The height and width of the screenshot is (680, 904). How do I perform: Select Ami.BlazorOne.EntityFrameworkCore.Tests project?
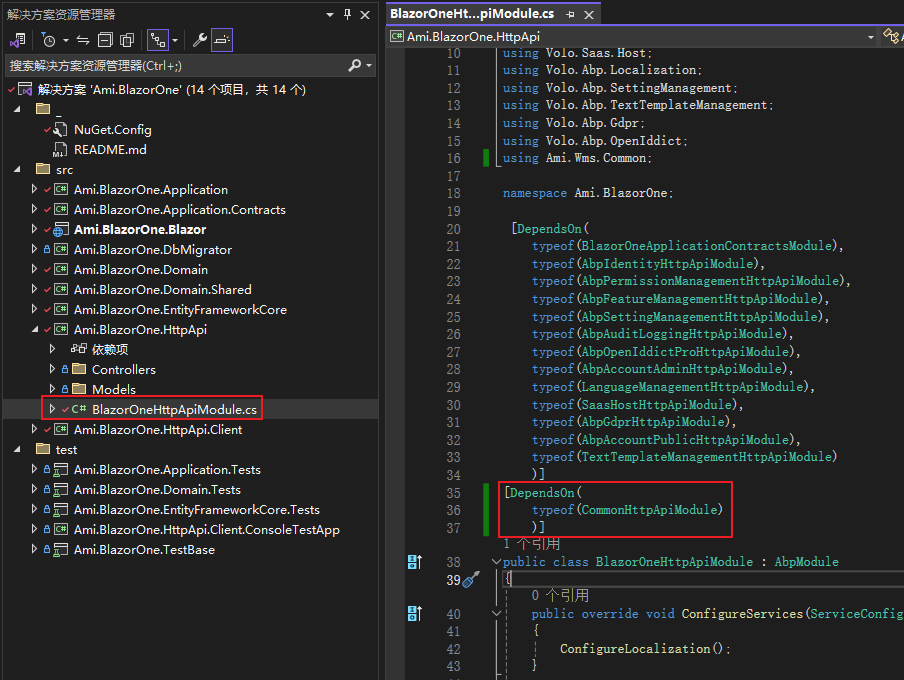pos(197,510)
